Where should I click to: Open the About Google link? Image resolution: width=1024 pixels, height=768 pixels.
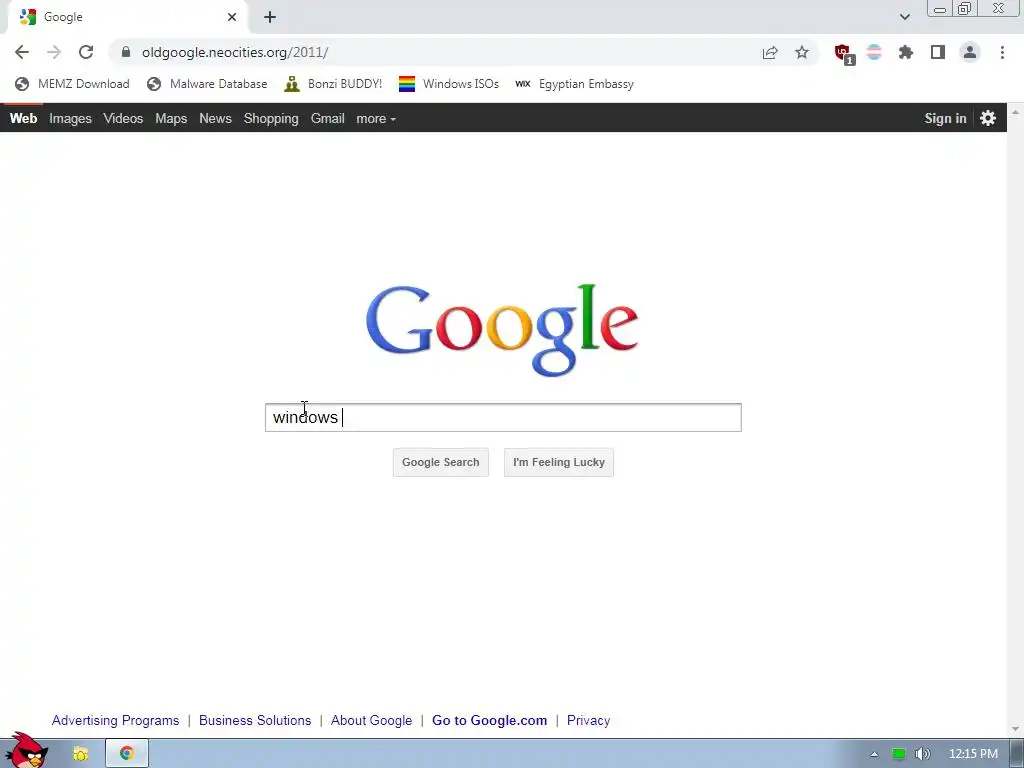[372, 720]
